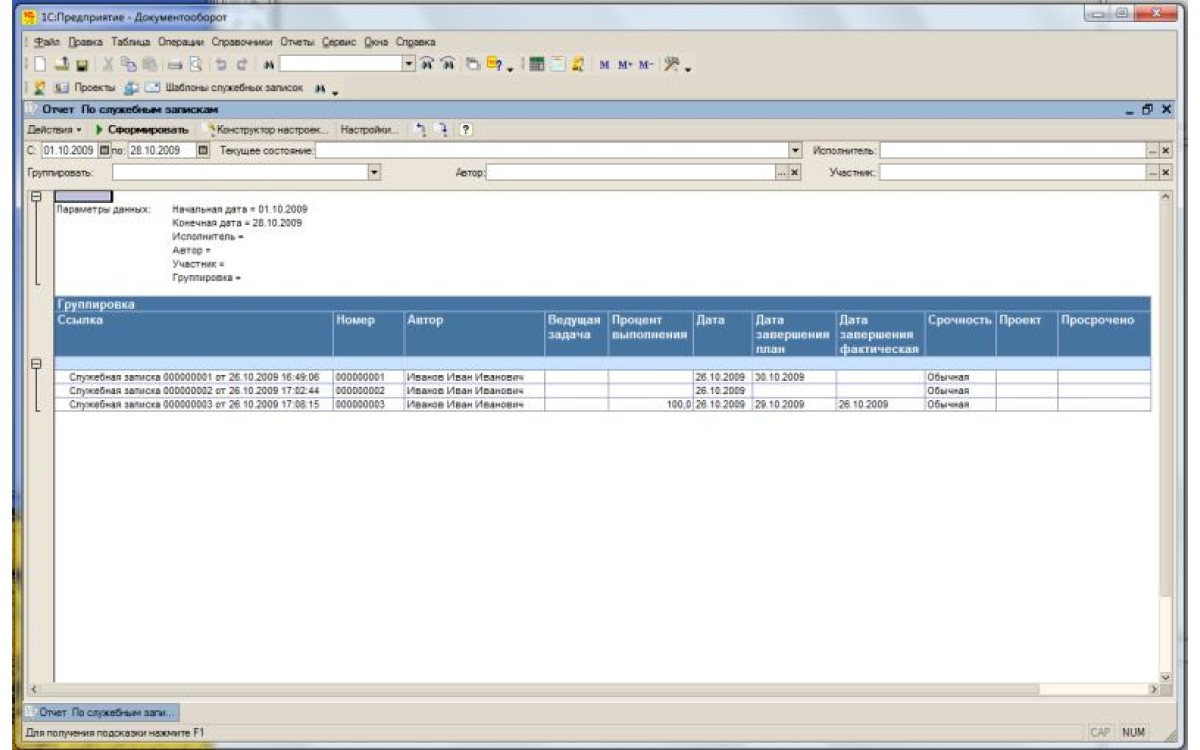
Task: Click the Настройки... button
Action: click(x=368, y=130)
